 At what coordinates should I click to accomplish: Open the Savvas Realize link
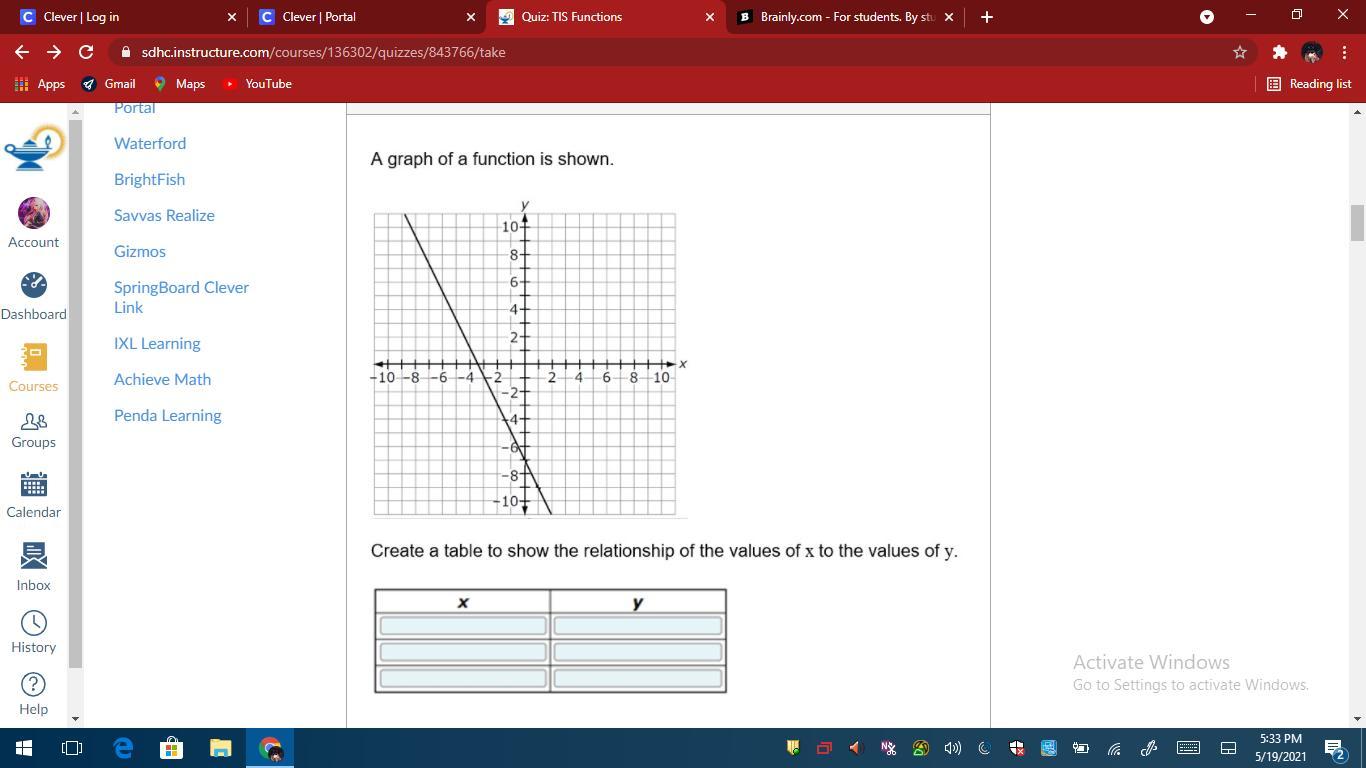click(x=164, y=215)
